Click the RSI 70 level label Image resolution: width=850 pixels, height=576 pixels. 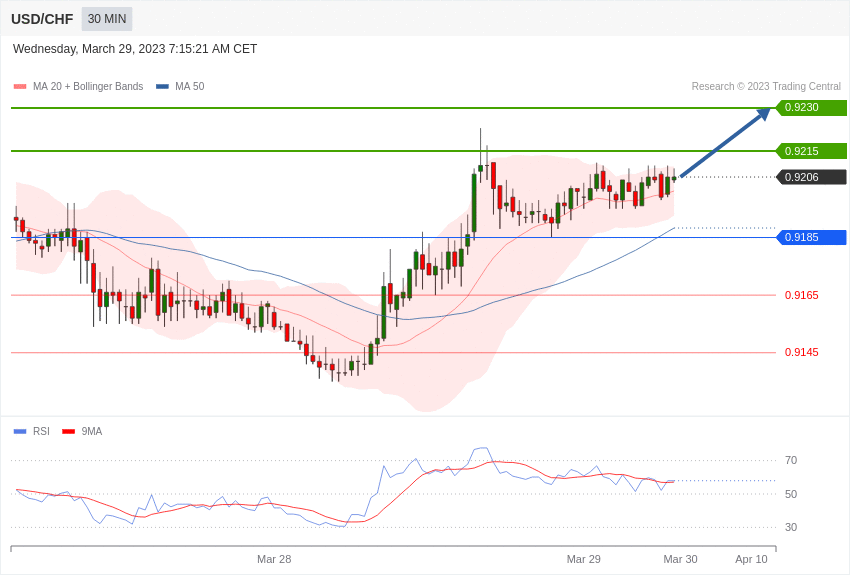[791, 461]
